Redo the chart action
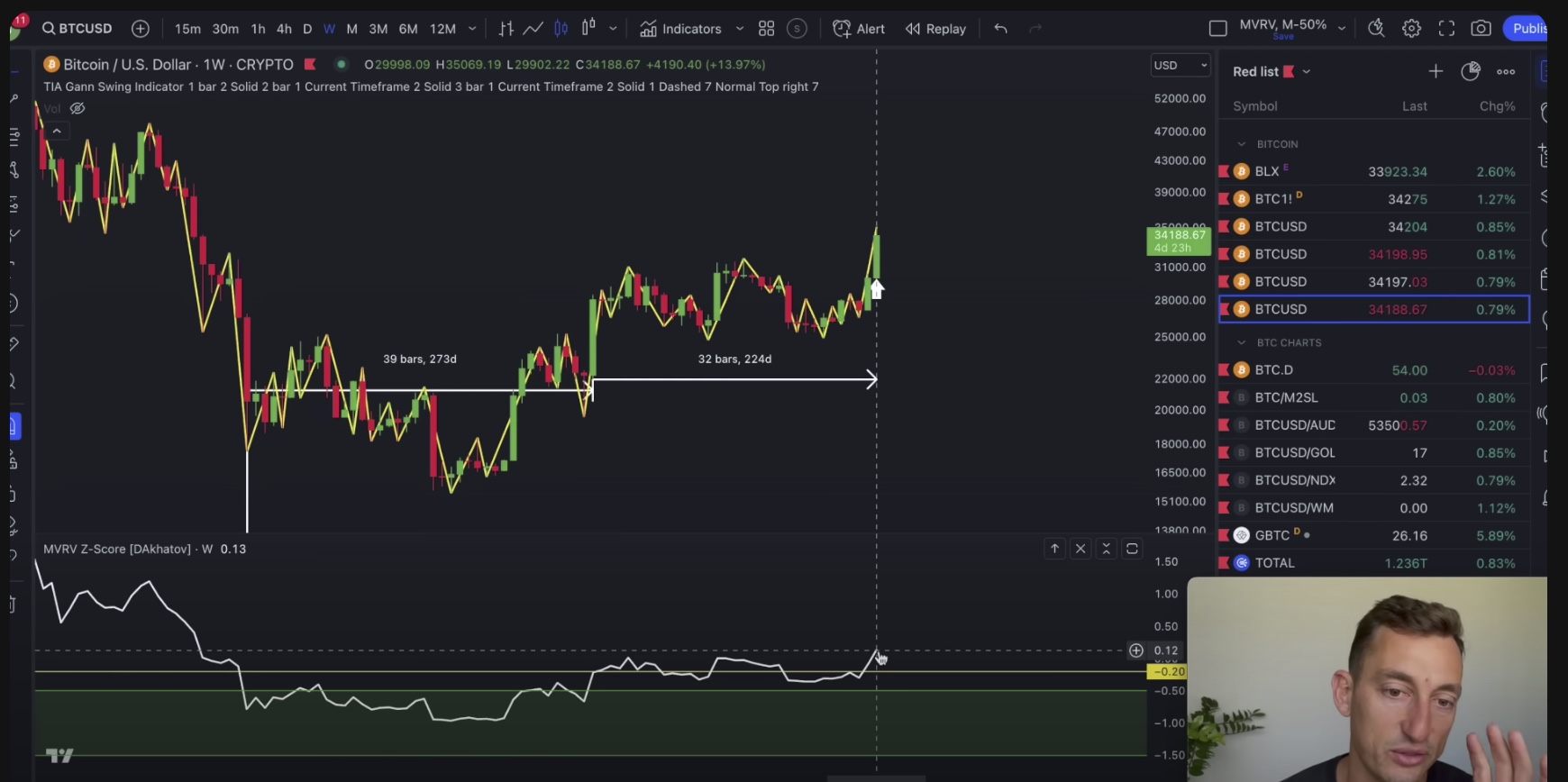Viewport: 1568px width, 782px height. [1035, 29]
